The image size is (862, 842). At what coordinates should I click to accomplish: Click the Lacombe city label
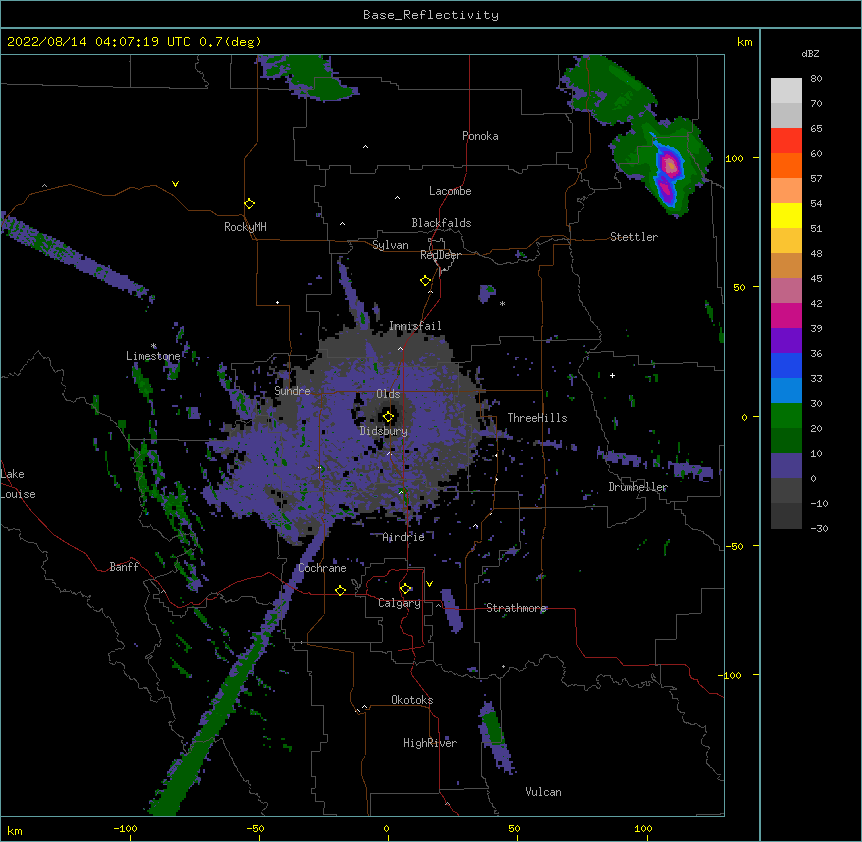[450, 191]
